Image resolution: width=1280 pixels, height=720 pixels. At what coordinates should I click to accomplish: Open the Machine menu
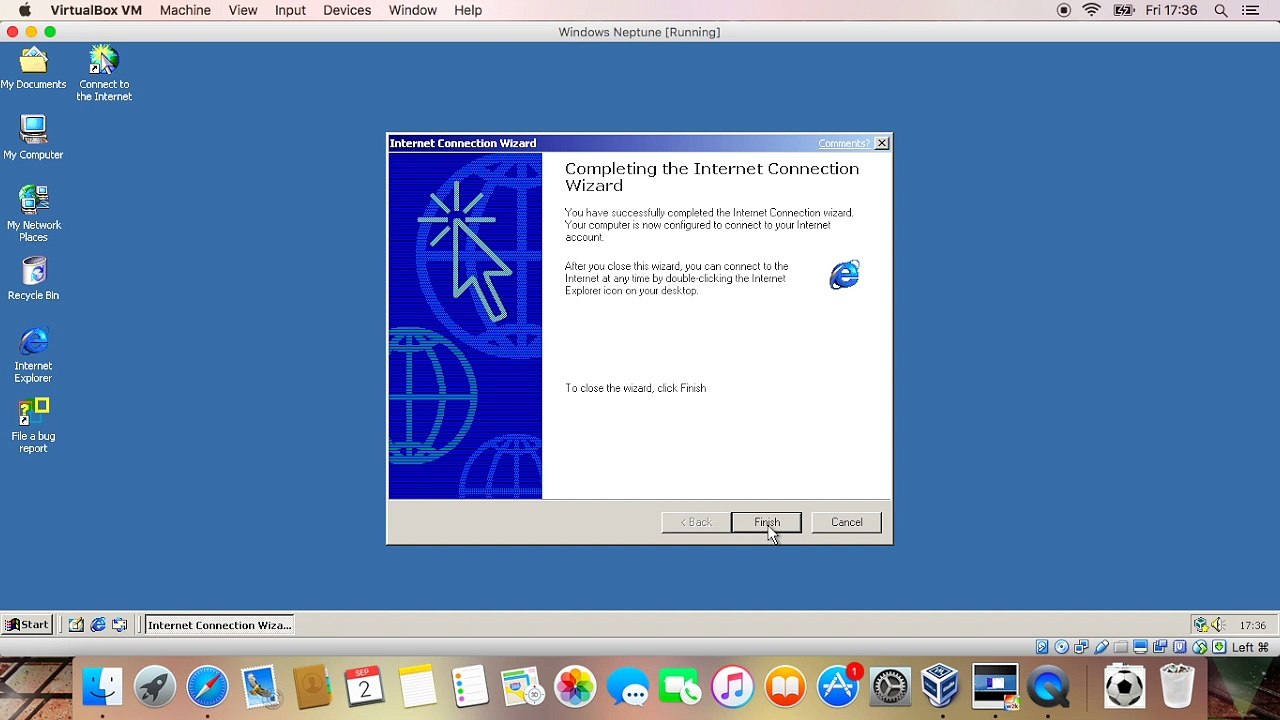click(x=185, y=10)
